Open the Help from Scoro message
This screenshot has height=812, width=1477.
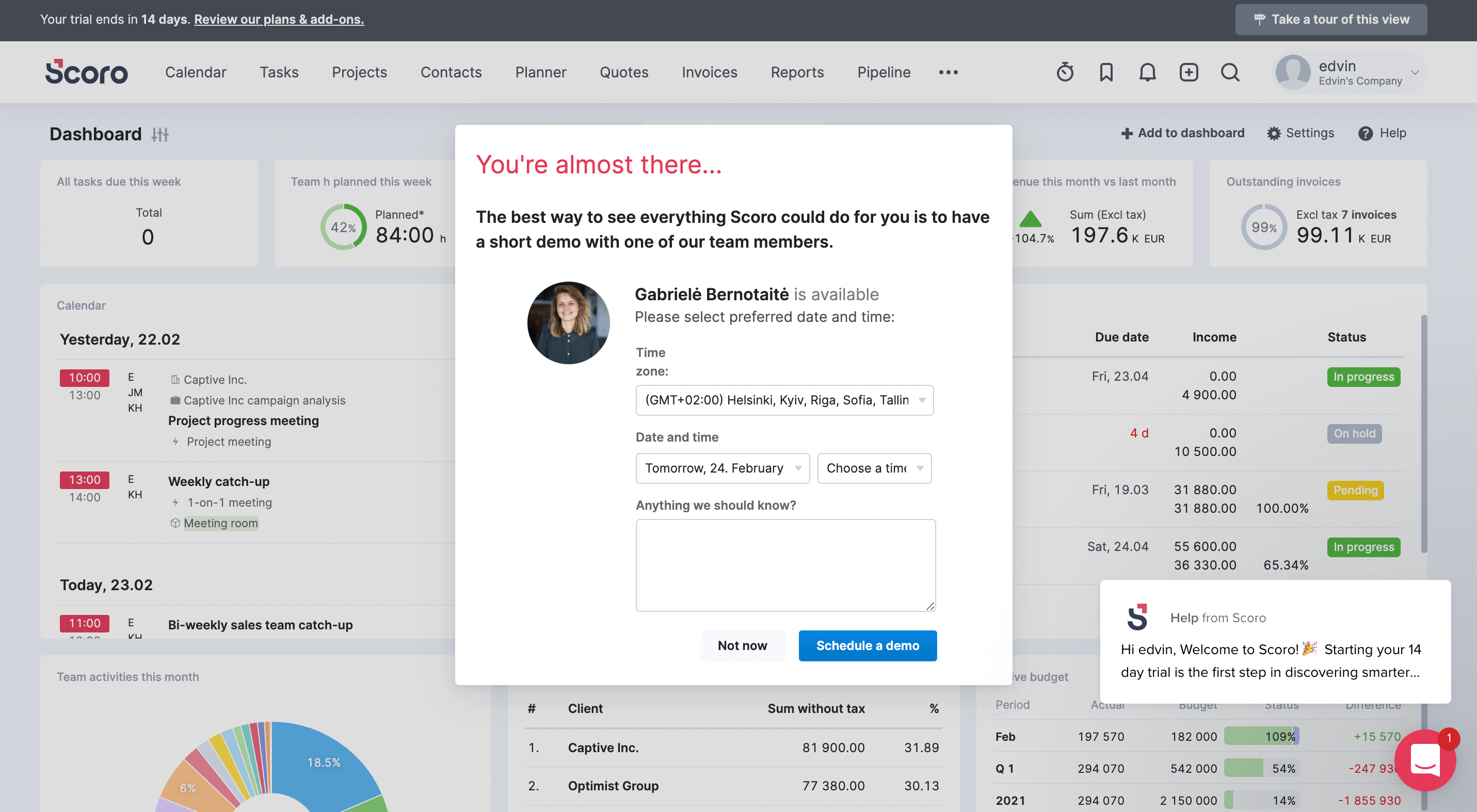click(1275, 642)
